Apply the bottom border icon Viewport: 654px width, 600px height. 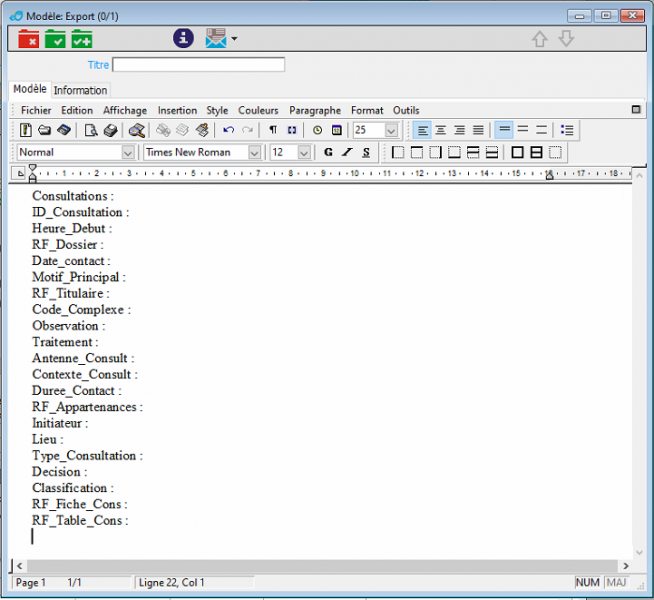(x=454, y=152)
